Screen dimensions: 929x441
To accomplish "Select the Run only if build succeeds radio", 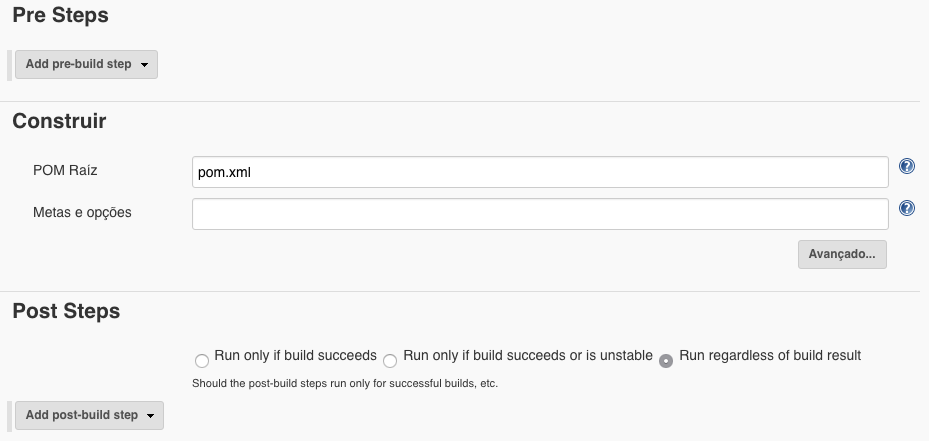I will (202, 361).
